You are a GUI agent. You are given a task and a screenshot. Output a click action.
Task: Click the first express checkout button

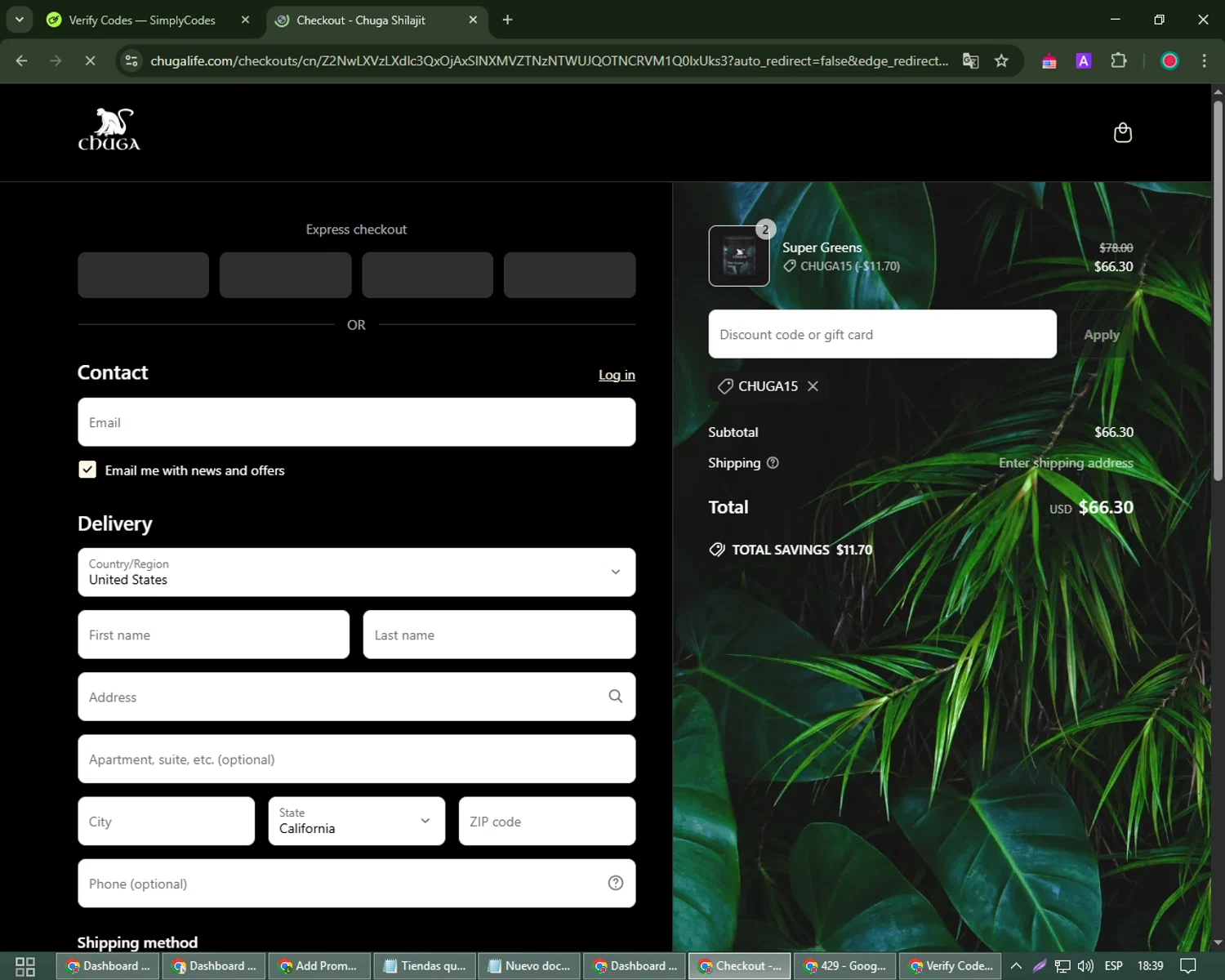click(x=143, y=274)
